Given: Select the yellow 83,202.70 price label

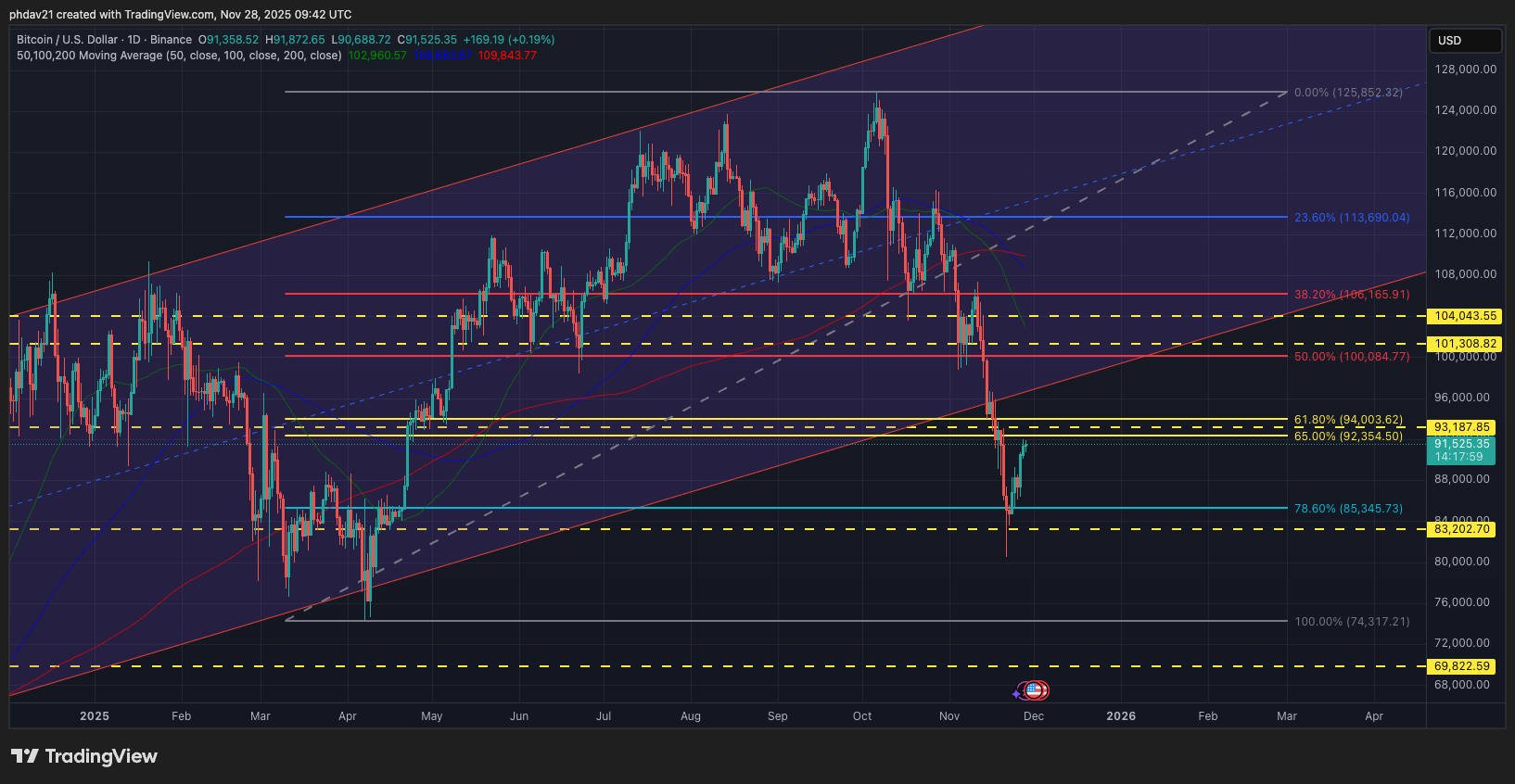Looking at the screenshot, I should [x=1461, y=529].
